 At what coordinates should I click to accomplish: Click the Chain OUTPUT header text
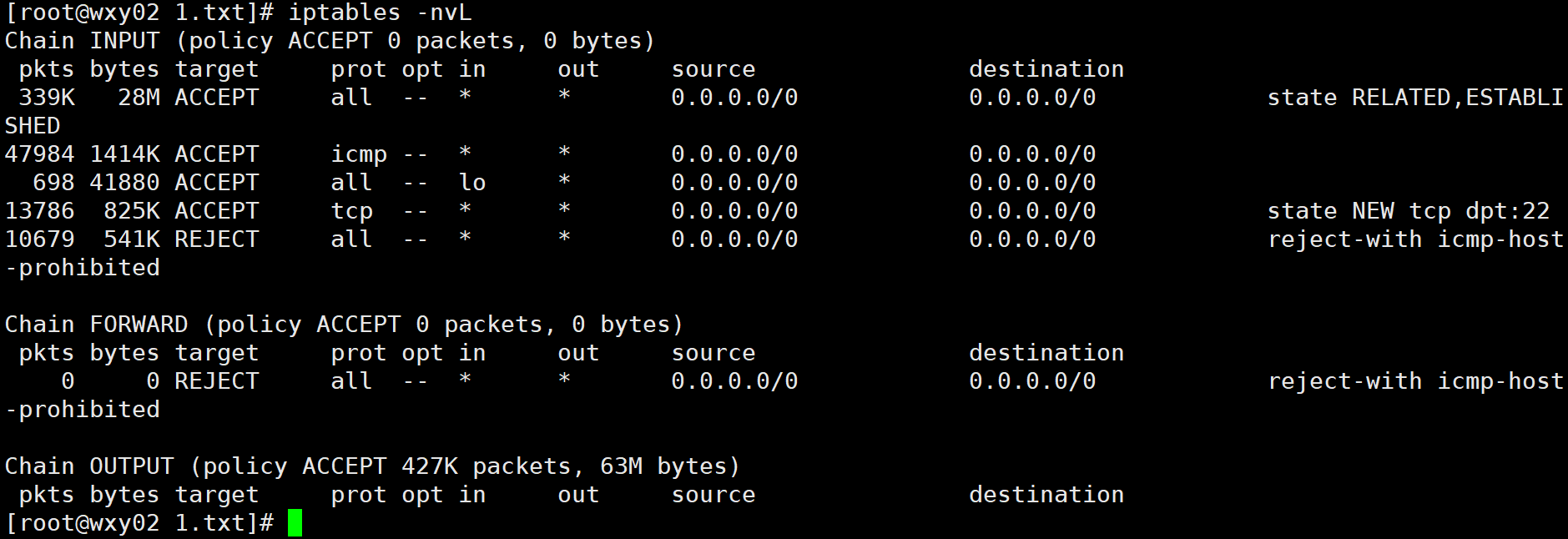pos(89,466)
